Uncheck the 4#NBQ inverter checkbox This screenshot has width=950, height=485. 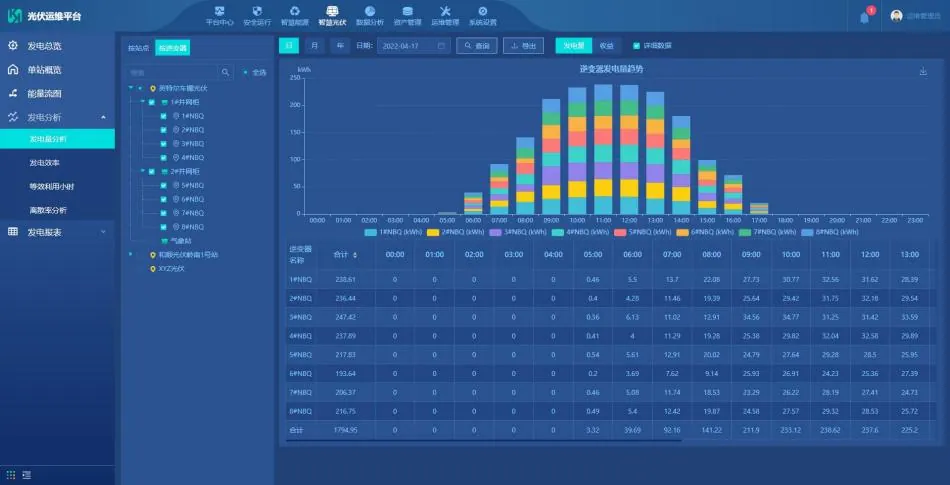click(164, 158)
